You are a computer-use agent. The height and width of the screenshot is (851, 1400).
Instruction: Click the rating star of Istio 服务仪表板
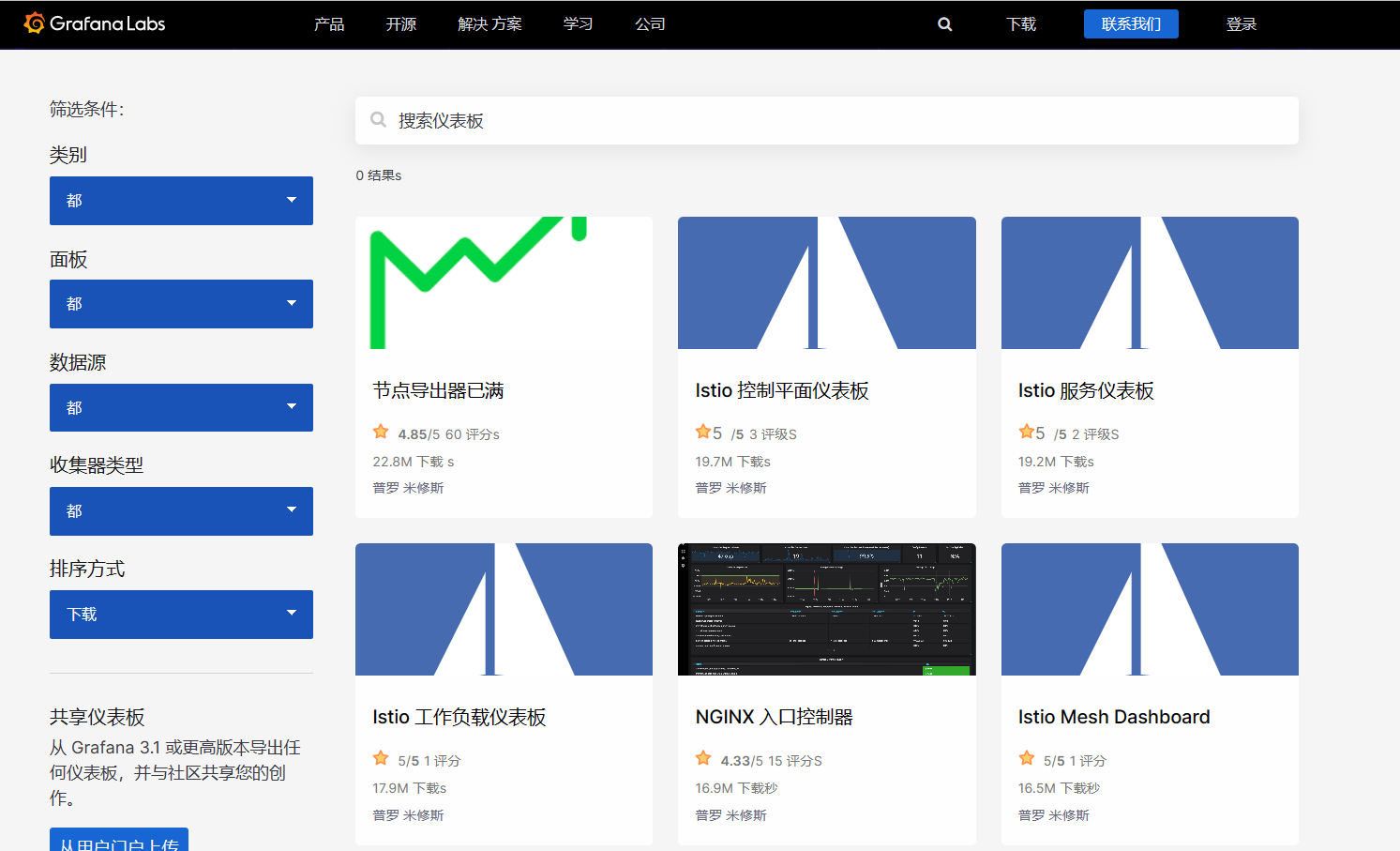(1027, 432)
